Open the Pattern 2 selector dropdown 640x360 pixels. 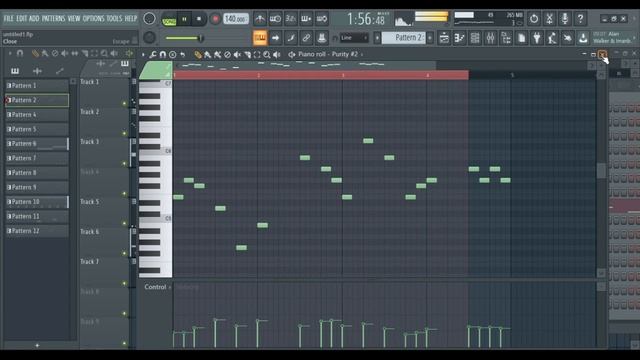click(403, 38)
